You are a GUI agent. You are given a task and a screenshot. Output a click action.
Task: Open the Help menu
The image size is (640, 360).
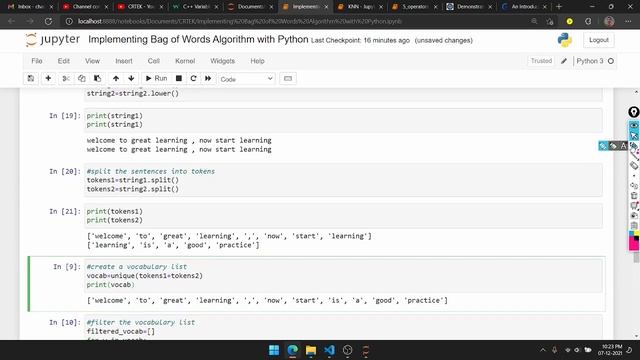tap(258, 61)
